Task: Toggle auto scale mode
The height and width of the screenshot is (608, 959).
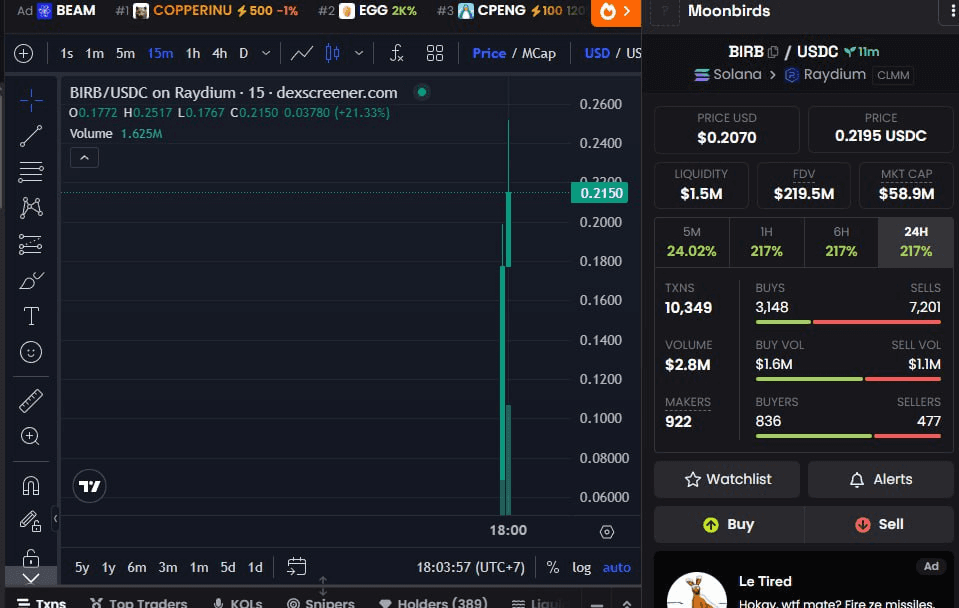Action: (616, 568)
